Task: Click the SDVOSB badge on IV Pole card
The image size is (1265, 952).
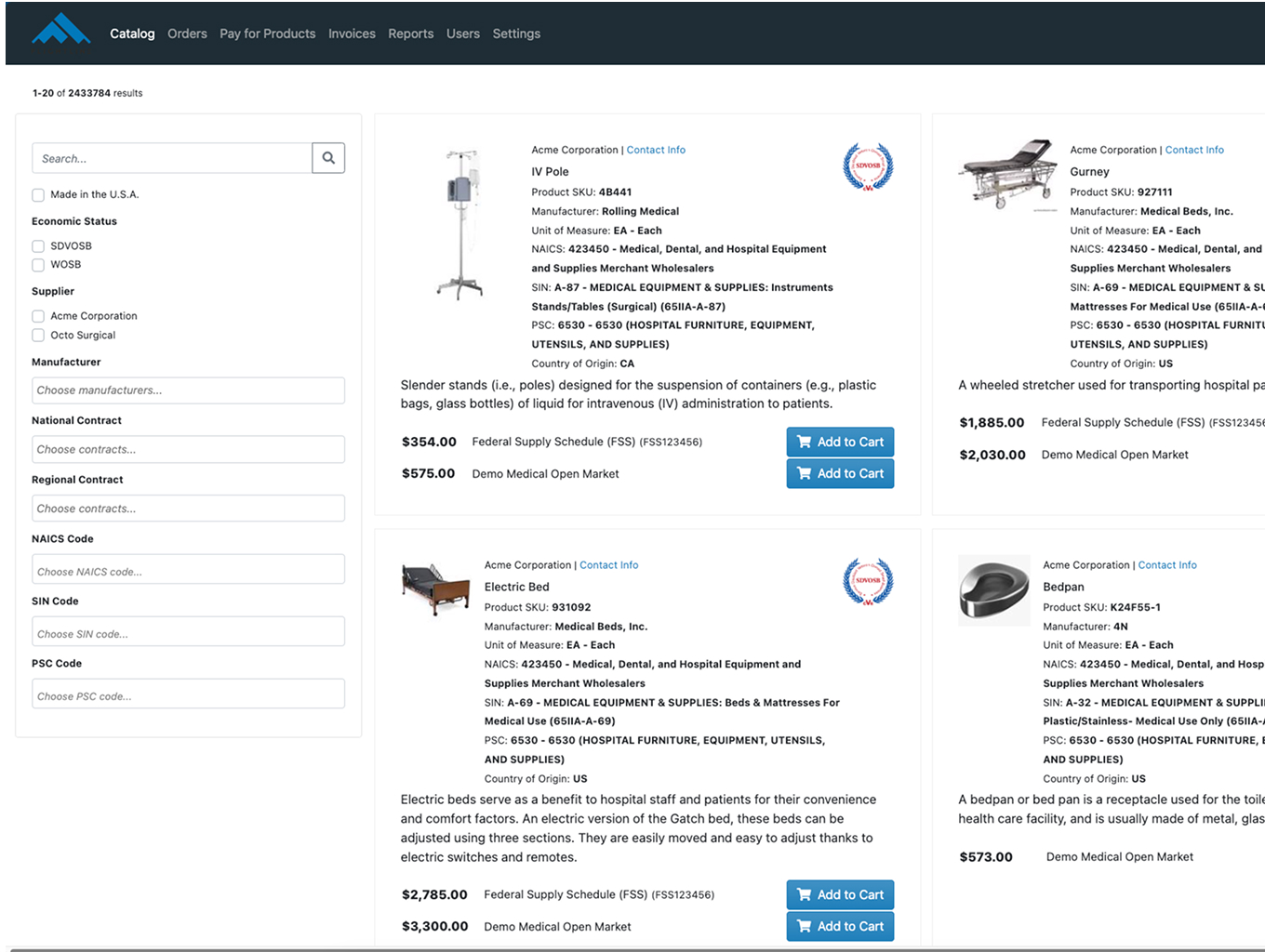Action: [x=868, y=167]
